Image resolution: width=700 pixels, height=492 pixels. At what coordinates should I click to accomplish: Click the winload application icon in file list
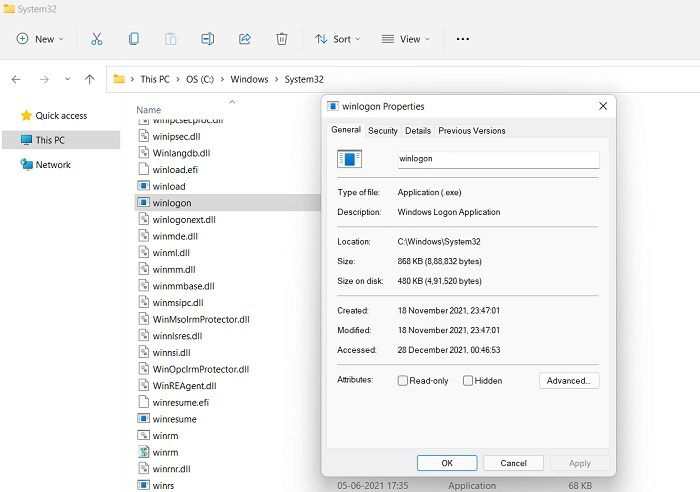(x=143, y=186)
